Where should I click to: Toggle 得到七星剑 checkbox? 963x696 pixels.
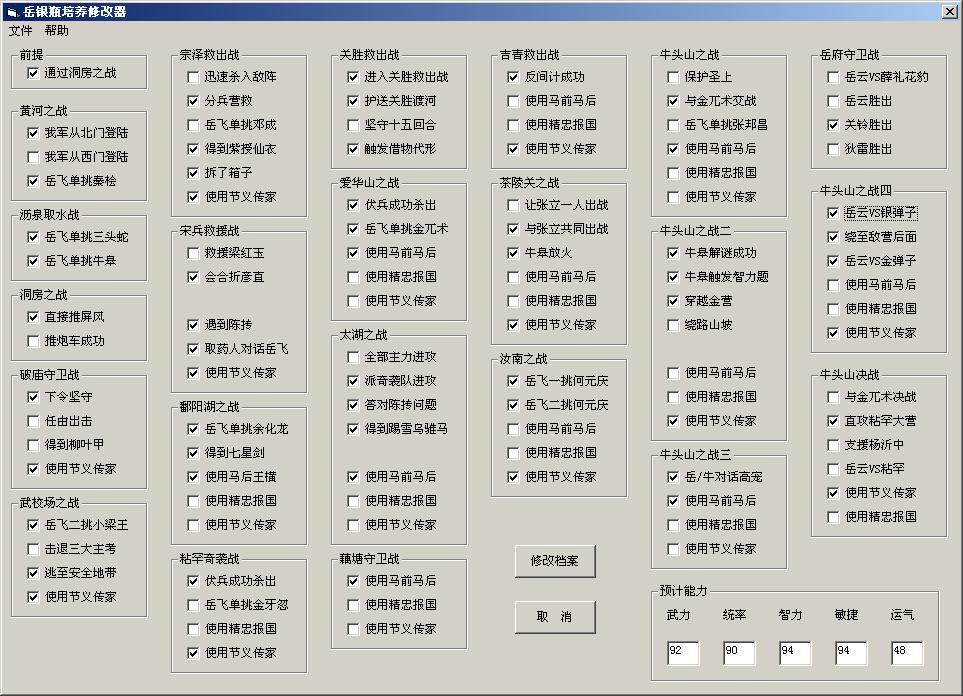tap(193, 453)
